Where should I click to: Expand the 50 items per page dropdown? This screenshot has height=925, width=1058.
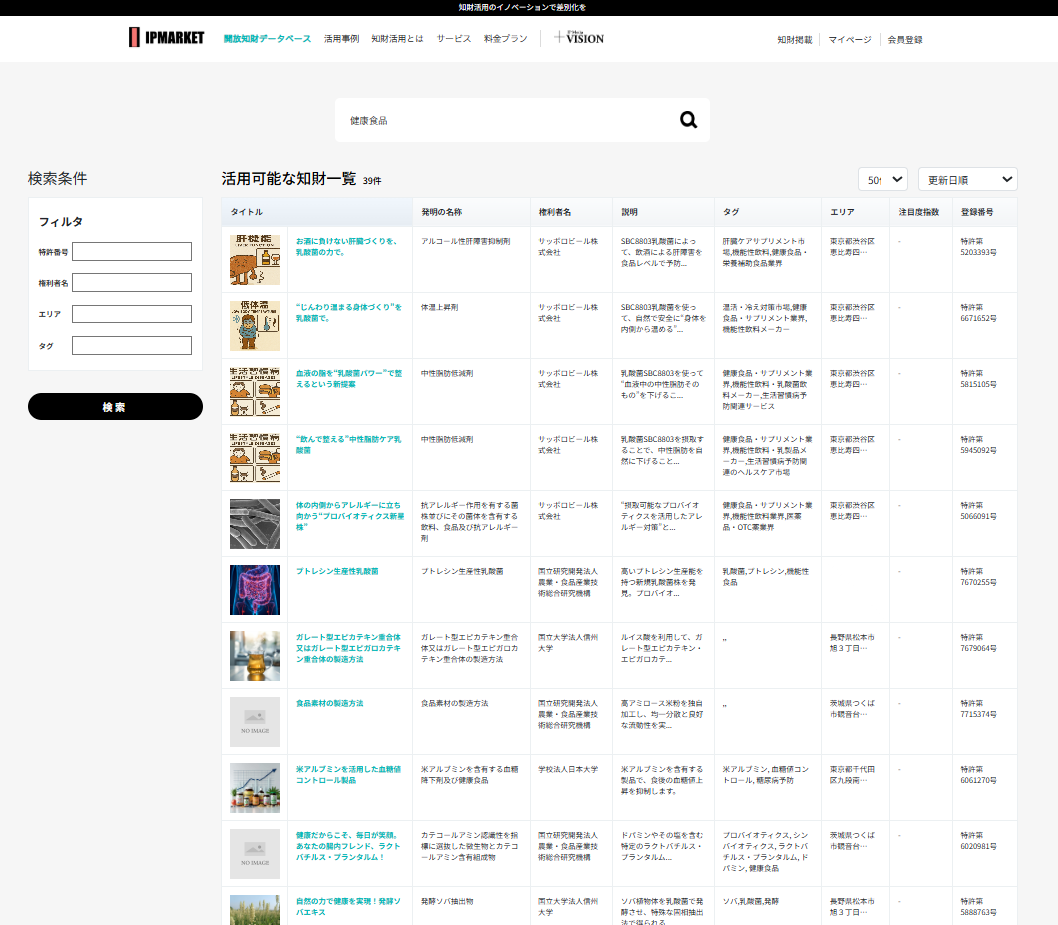point(883,179)
